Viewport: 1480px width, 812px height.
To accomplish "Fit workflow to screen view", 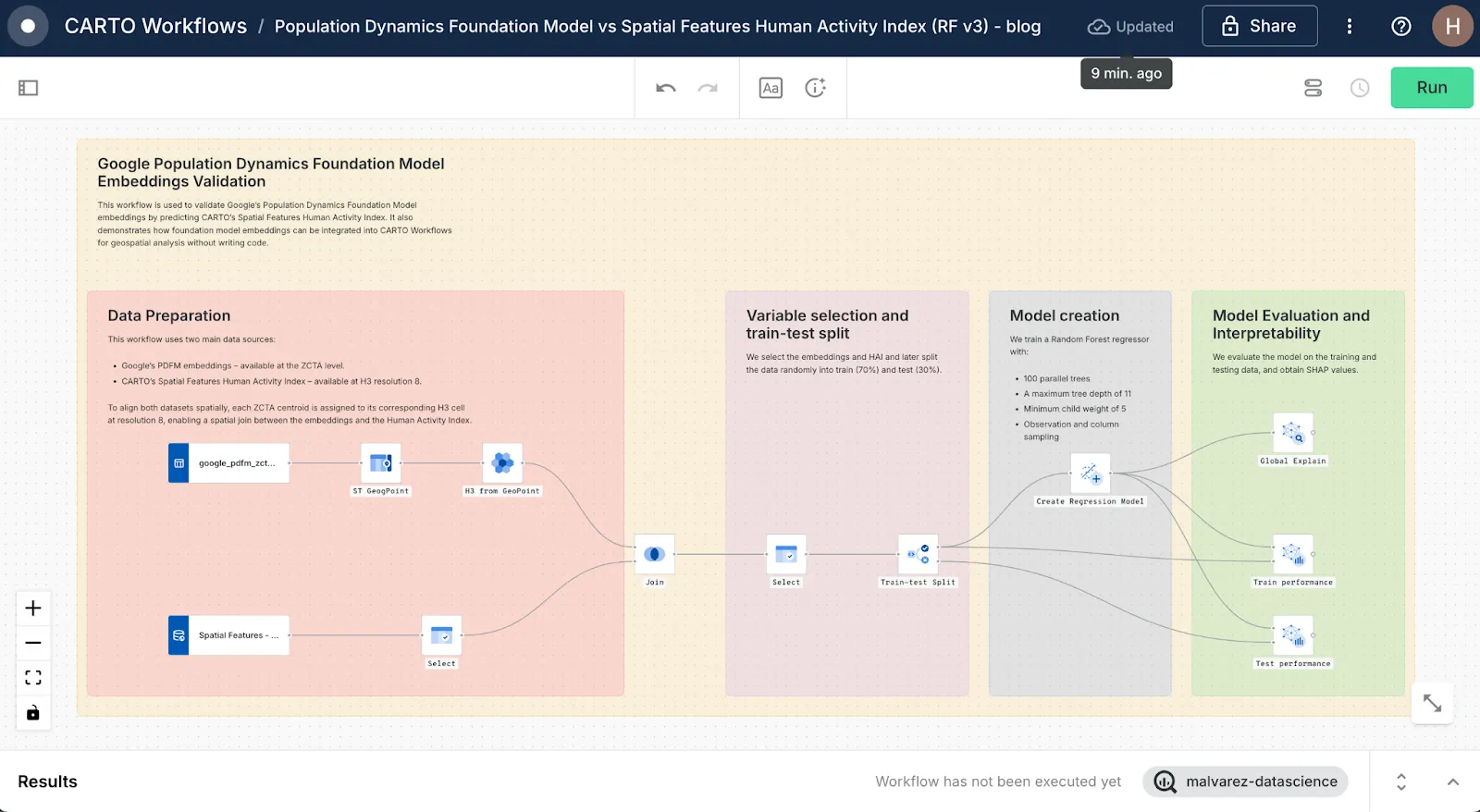I will pyautogui.click(x=33, y=678).
